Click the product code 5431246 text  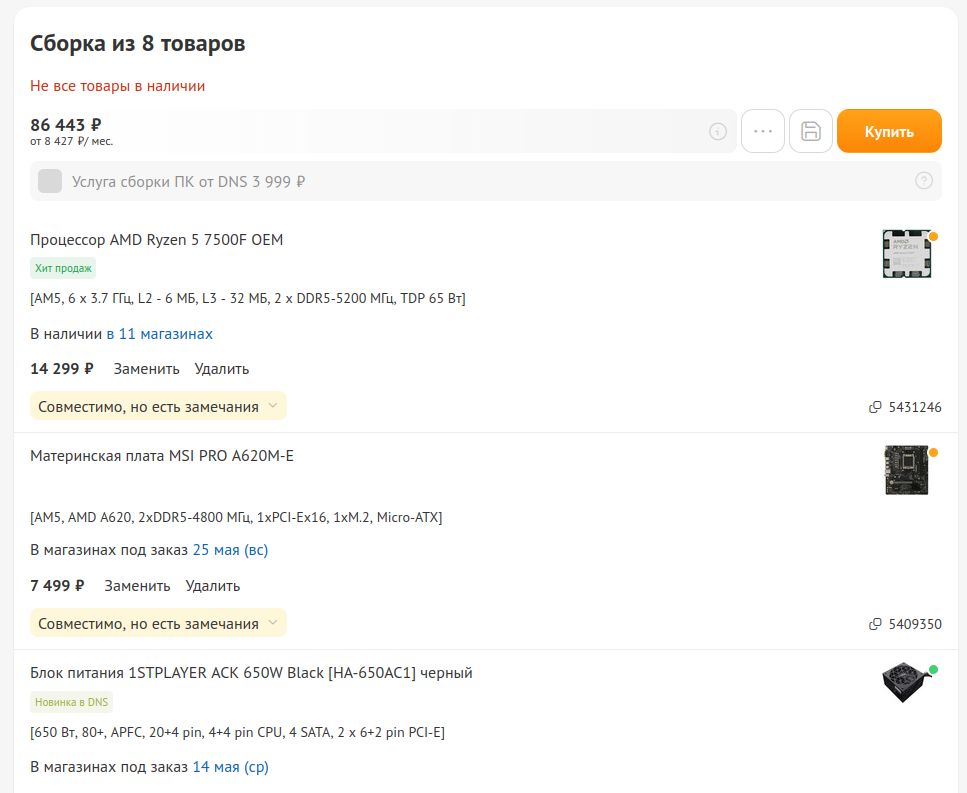pyautogui.click(x=915, y=407)
